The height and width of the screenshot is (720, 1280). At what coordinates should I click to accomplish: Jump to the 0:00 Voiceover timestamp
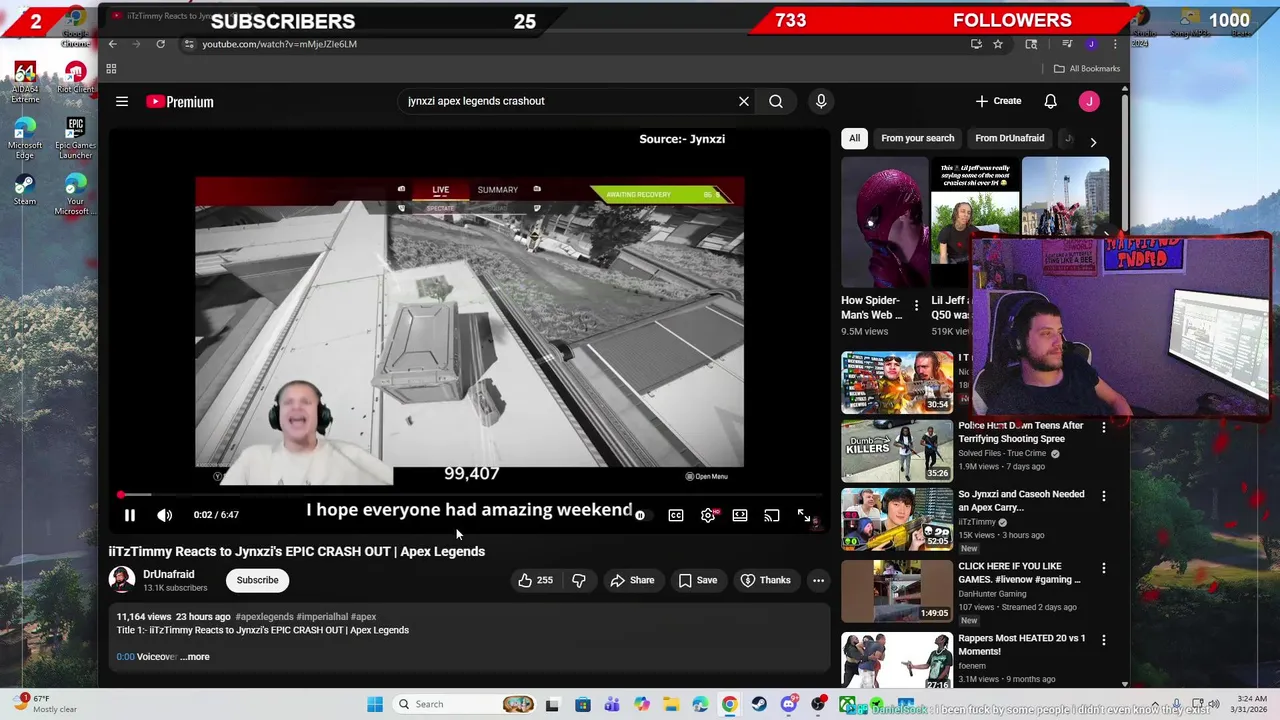click(125, 657)
